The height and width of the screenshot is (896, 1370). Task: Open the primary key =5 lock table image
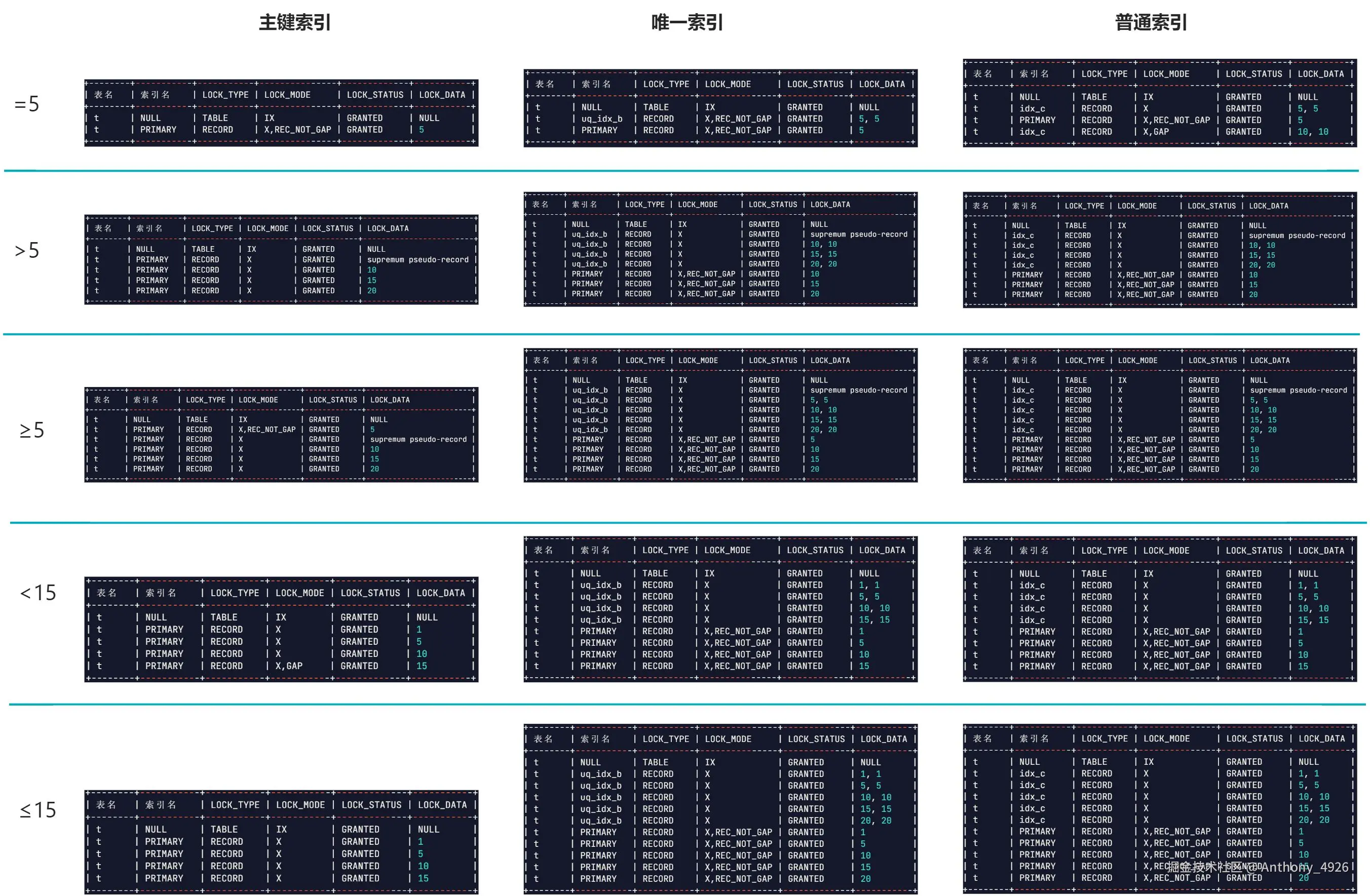[281, 113]
